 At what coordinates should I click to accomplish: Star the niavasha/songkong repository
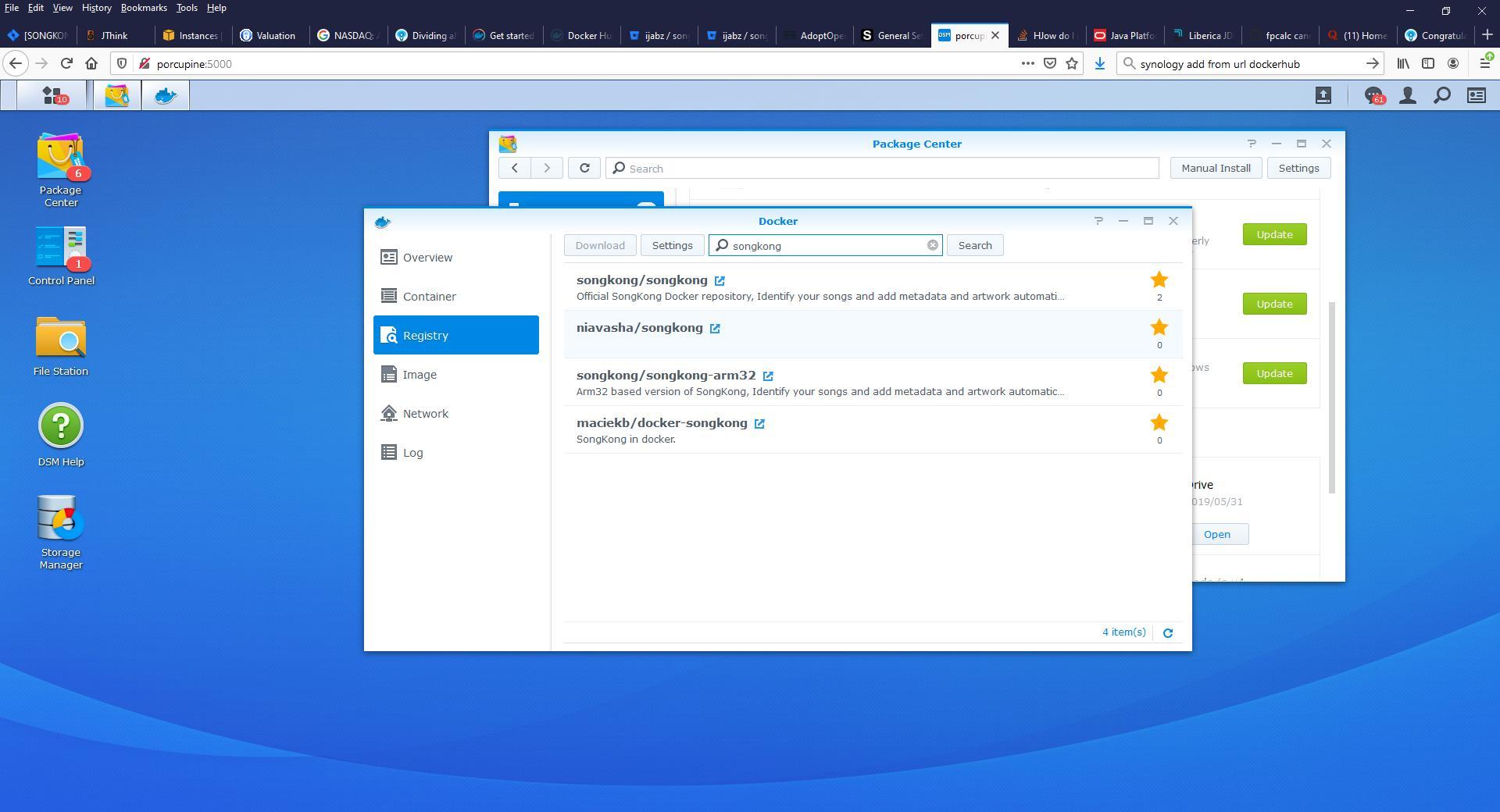[x=1159, y=328]
